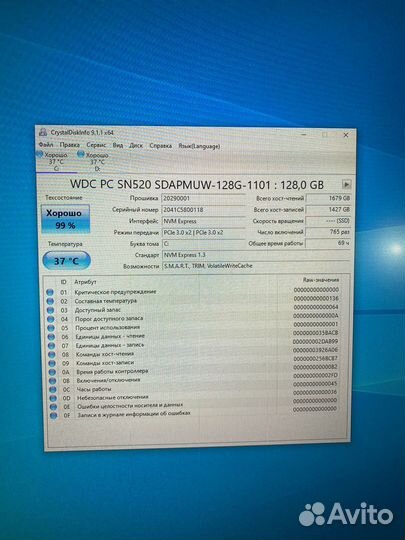Click the status icon for Команды хост-чтения
Screen dimensions: 405x540
pyautogui.click(x=52, y=354)
